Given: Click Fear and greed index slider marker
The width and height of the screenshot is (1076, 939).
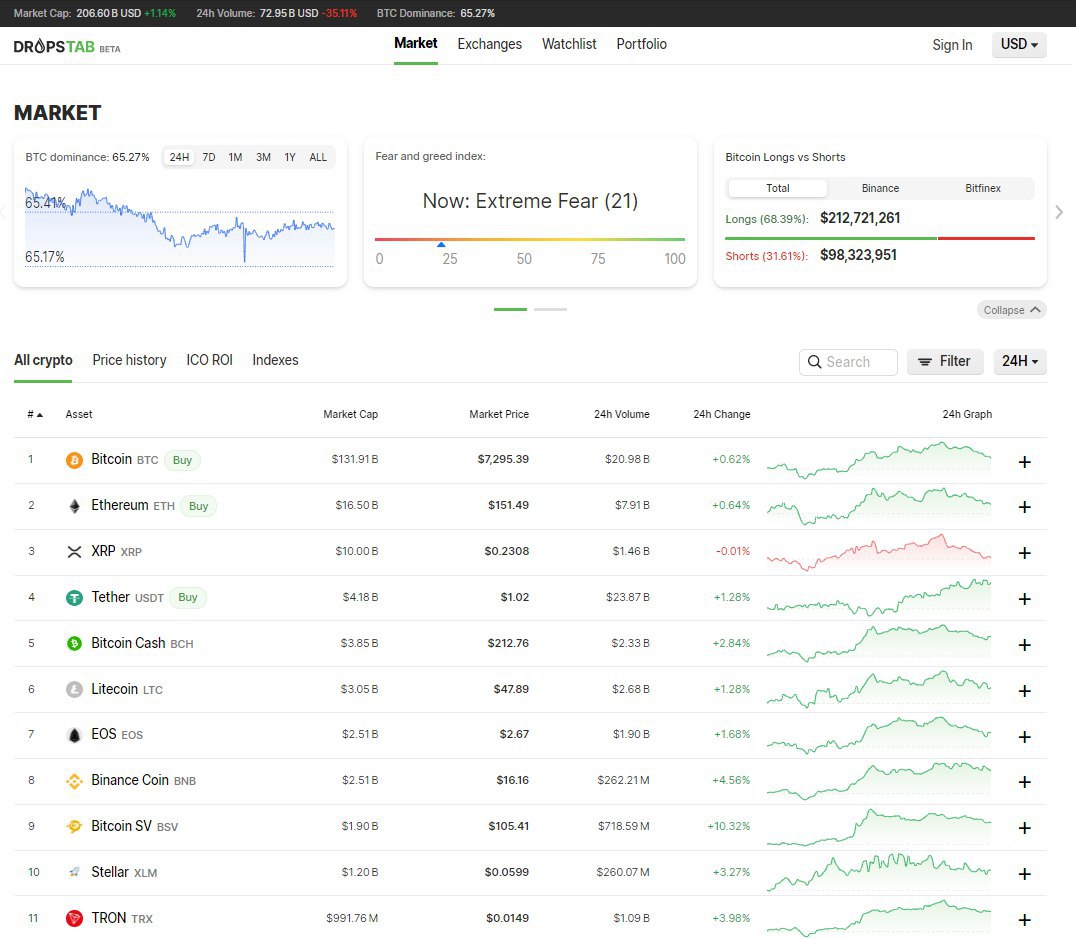Looking at the screenshot, I should (x=441, y=244).
